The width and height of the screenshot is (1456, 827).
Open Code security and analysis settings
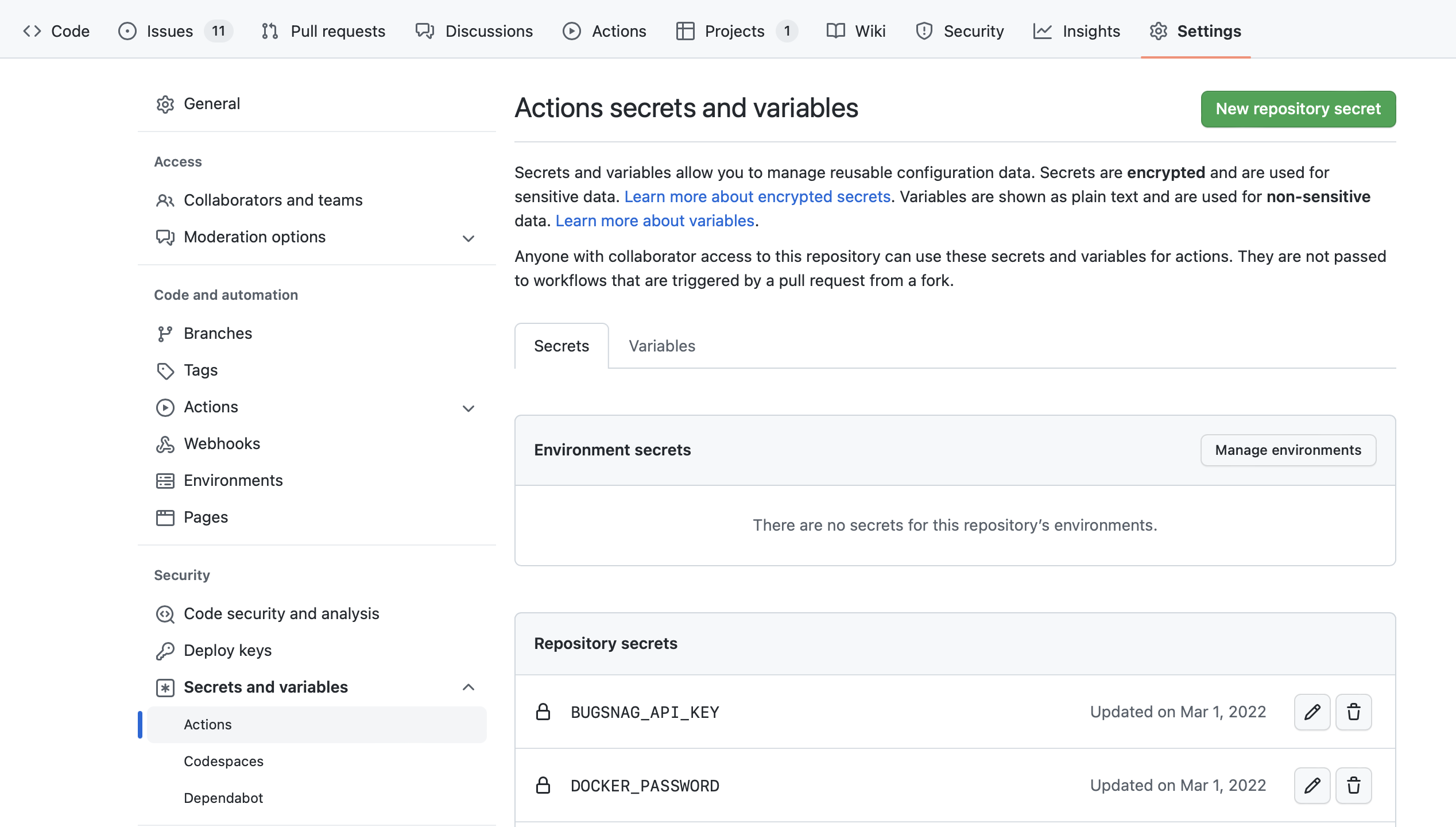pyautogui.click(x=281, y=614)
